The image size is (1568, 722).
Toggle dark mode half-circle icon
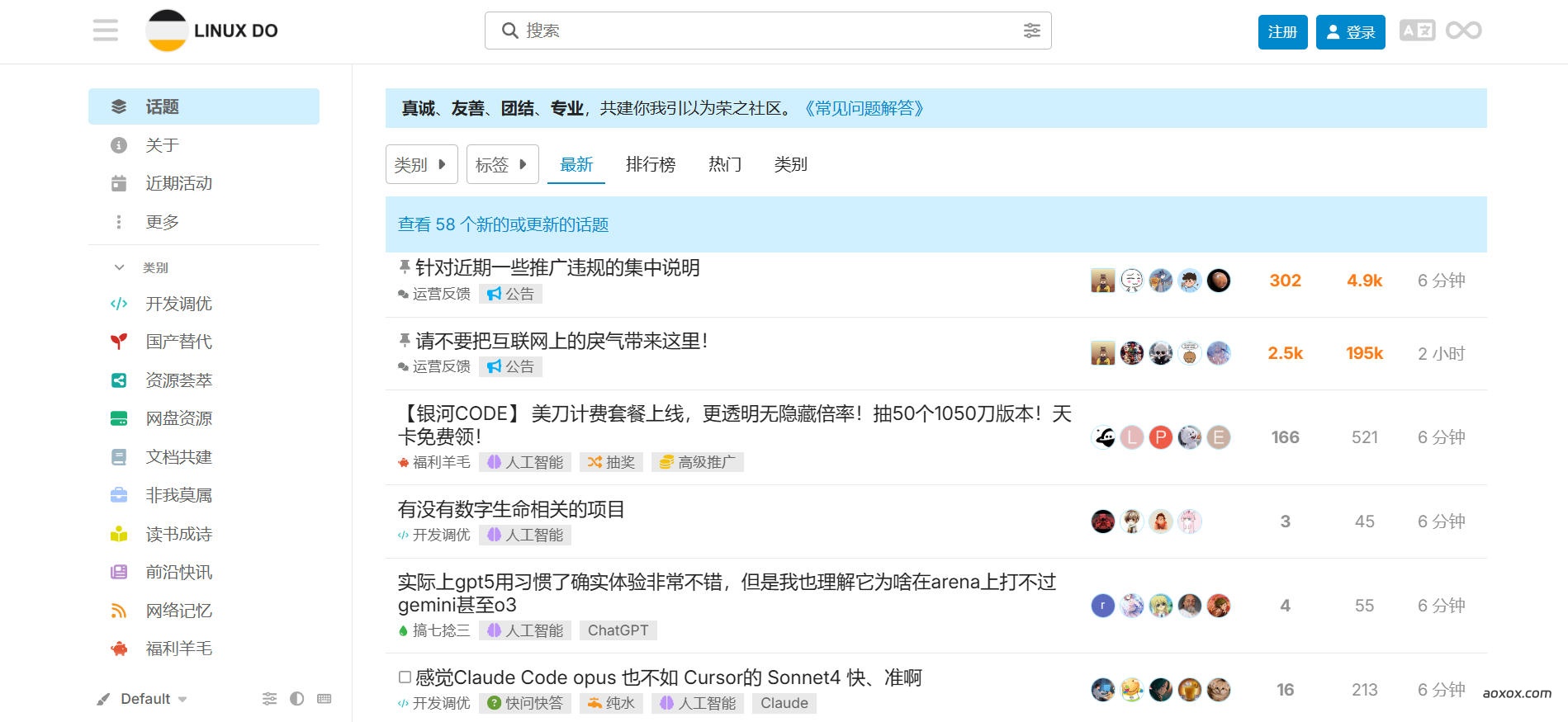pyautogui.click(x=297, y=699)
